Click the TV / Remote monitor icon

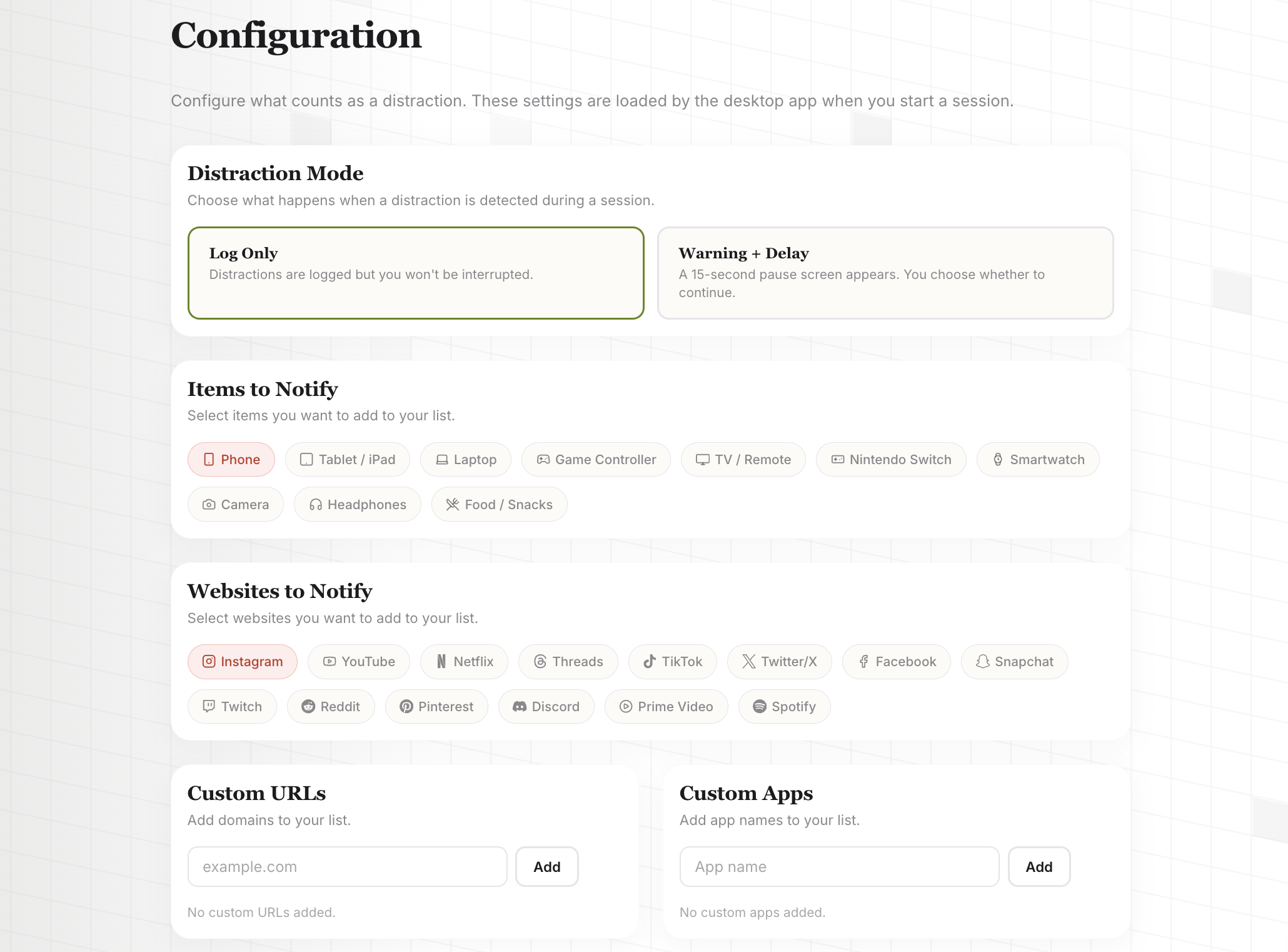703,460
